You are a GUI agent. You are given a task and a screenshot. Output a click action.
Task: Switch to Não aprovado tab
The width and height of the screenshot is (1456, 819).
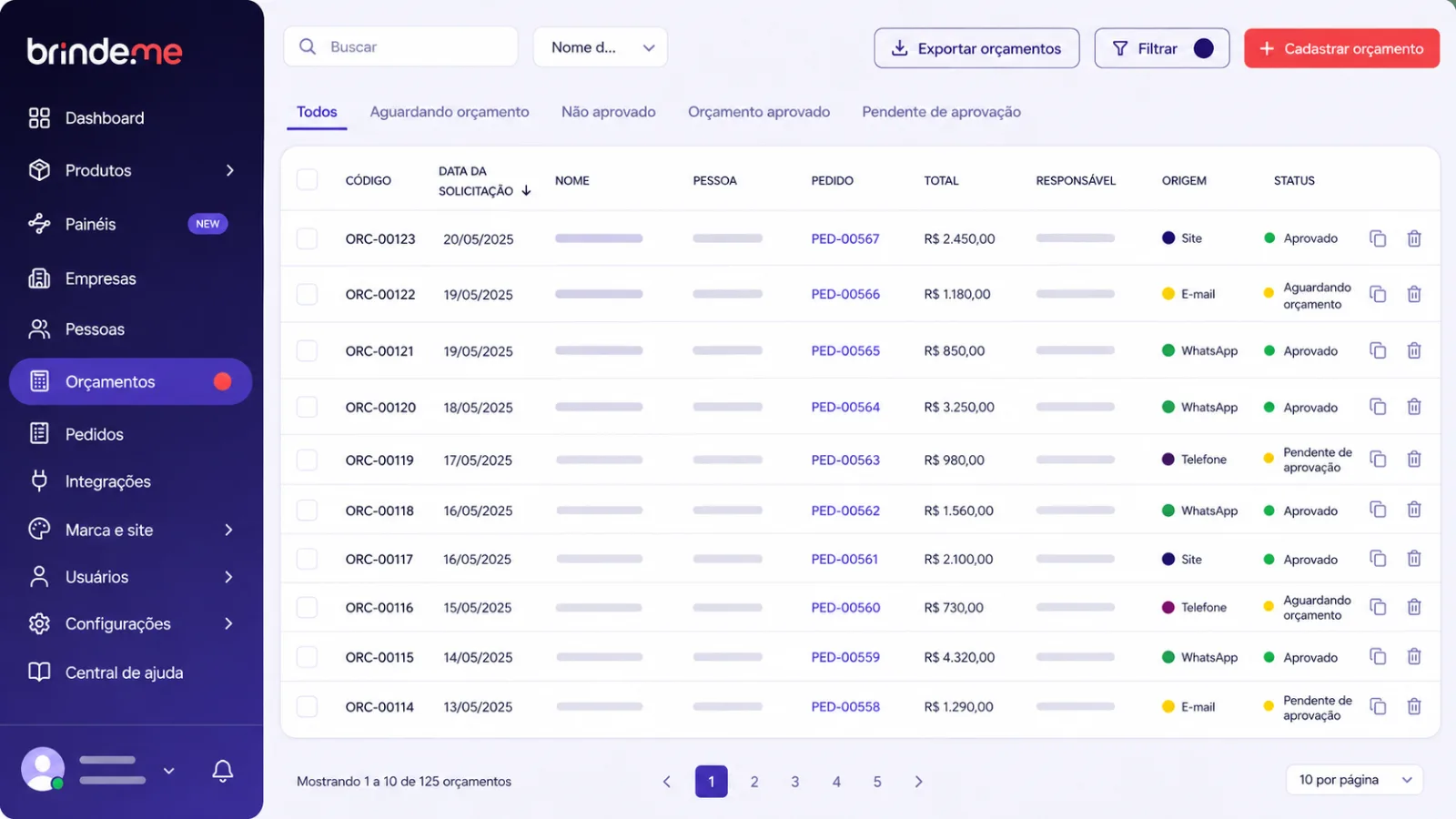(609, 112)
